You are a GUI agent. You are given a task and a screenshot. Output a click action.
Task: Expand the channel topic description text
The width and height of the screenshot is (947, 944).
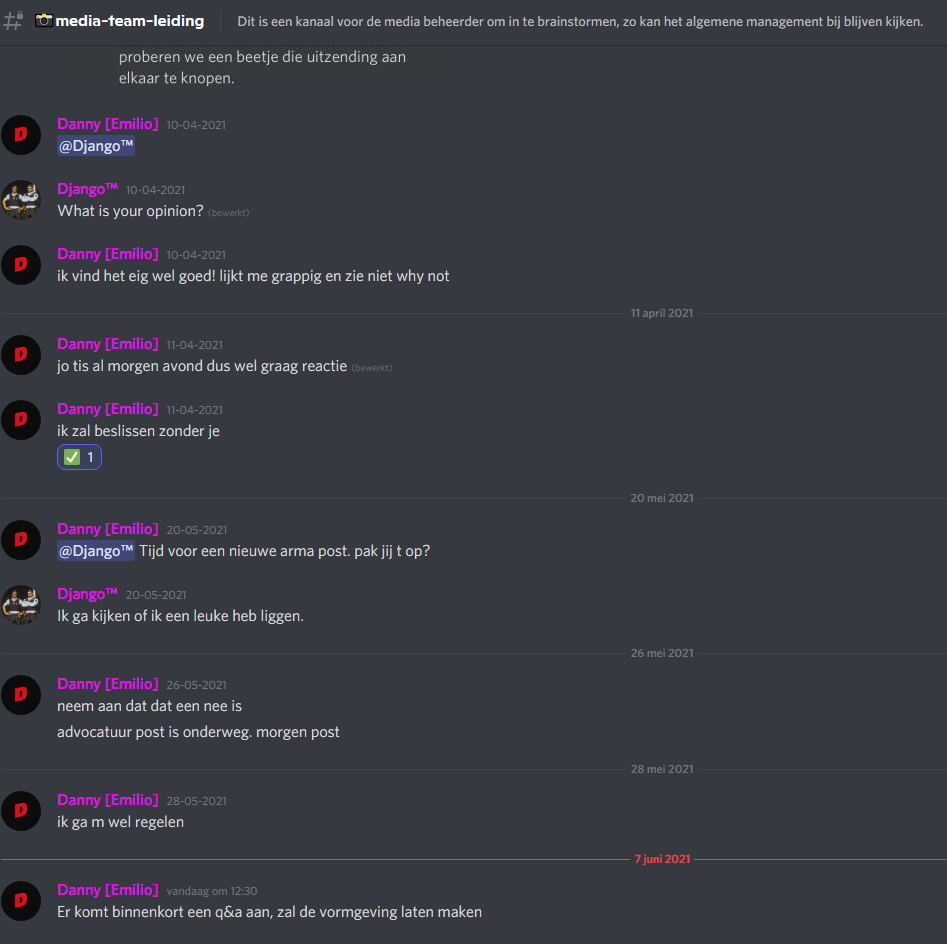click(580, 22)
